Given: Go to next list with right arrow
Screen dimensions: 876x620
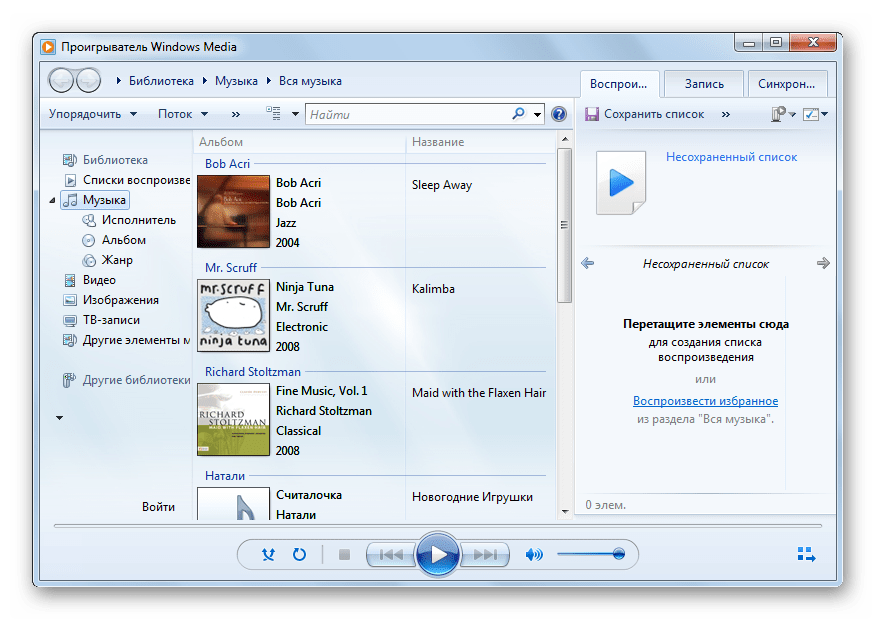Looking at the screenshot, I should [823, 263].
